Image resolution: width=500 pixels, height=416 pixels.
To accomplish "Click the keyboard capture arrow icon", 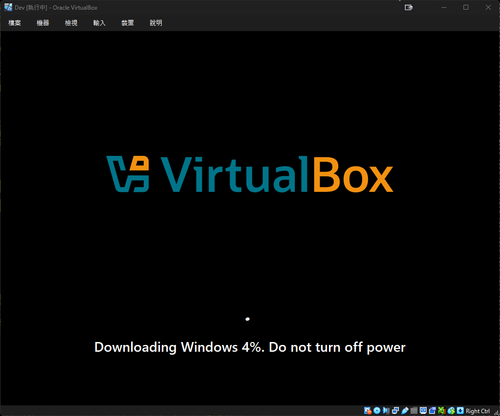I will click(x=460, y=411).
